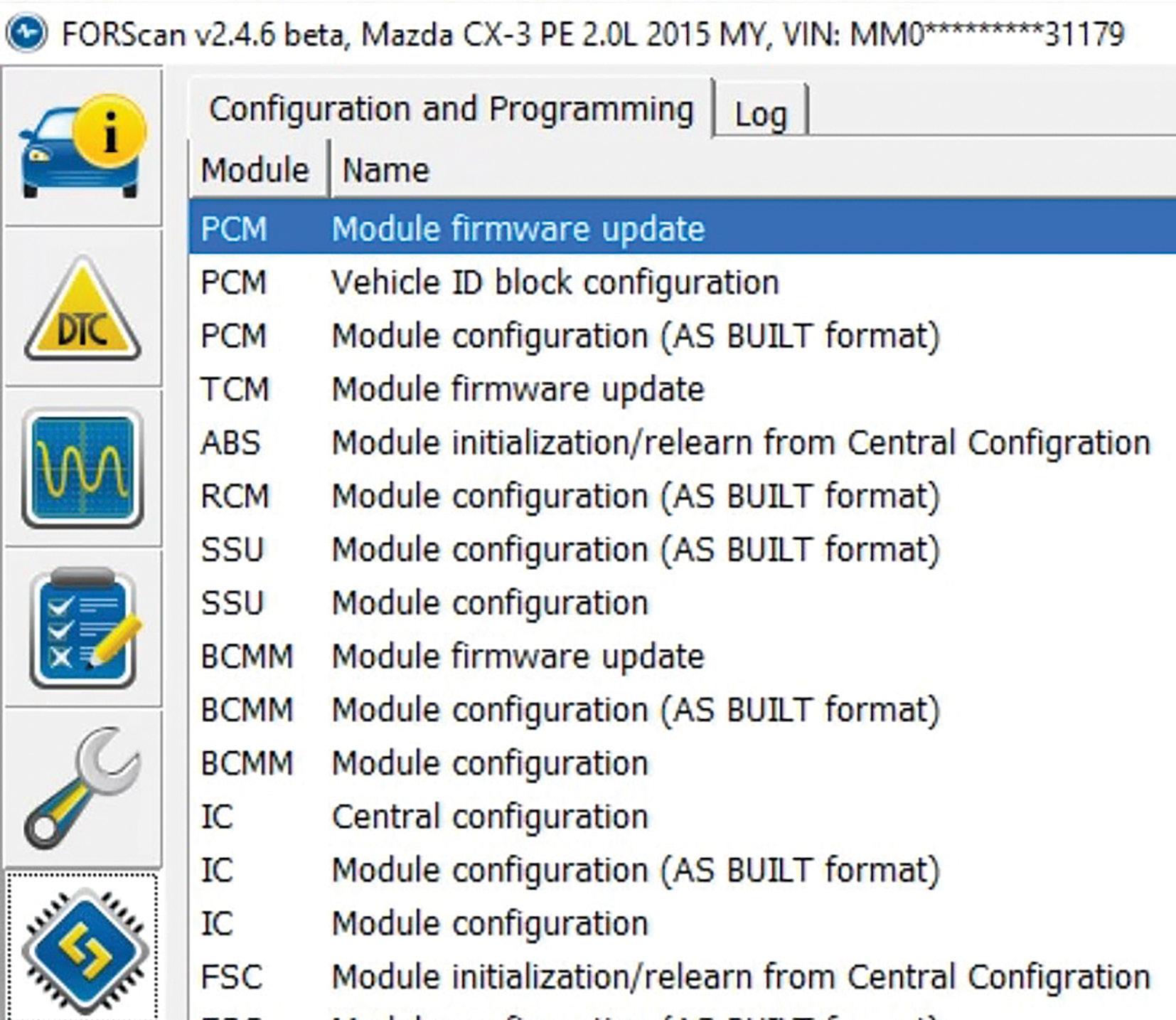Screen dimensions: 1176x1020
Task: Select IC Central configuration entry
Action: tap(489, 817)
